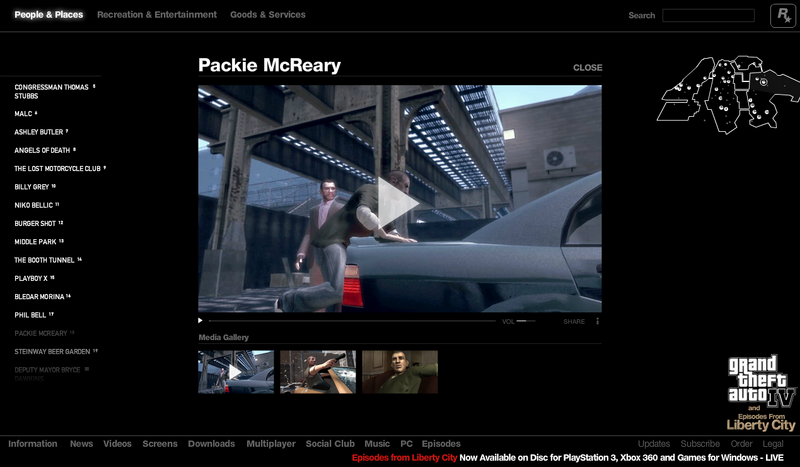Click the Updates footer link

pyautogui.click(x=654, y=444)
